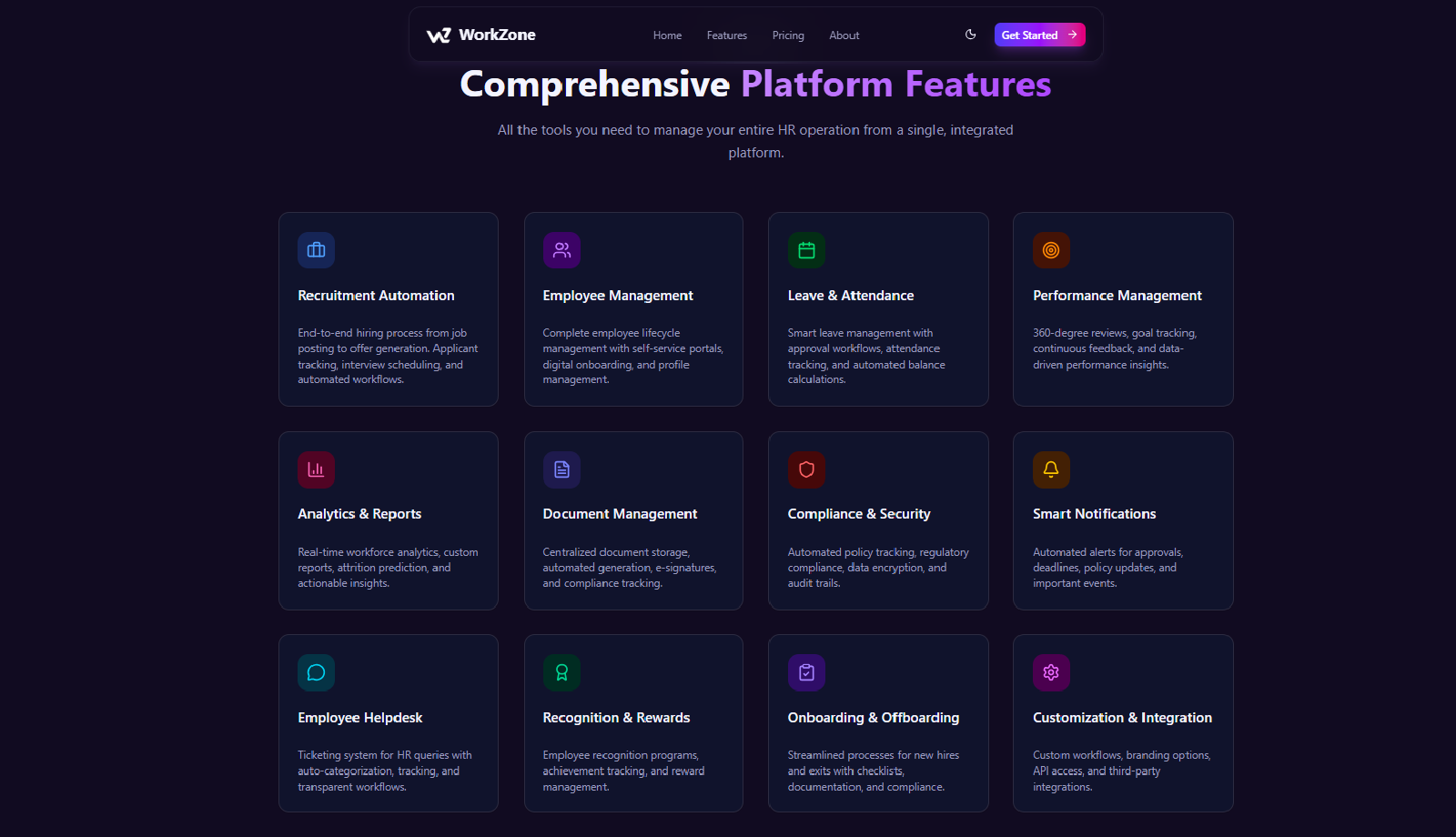Click the Get Started button
Screen dimensions: 1456x837
point(1039,35)
